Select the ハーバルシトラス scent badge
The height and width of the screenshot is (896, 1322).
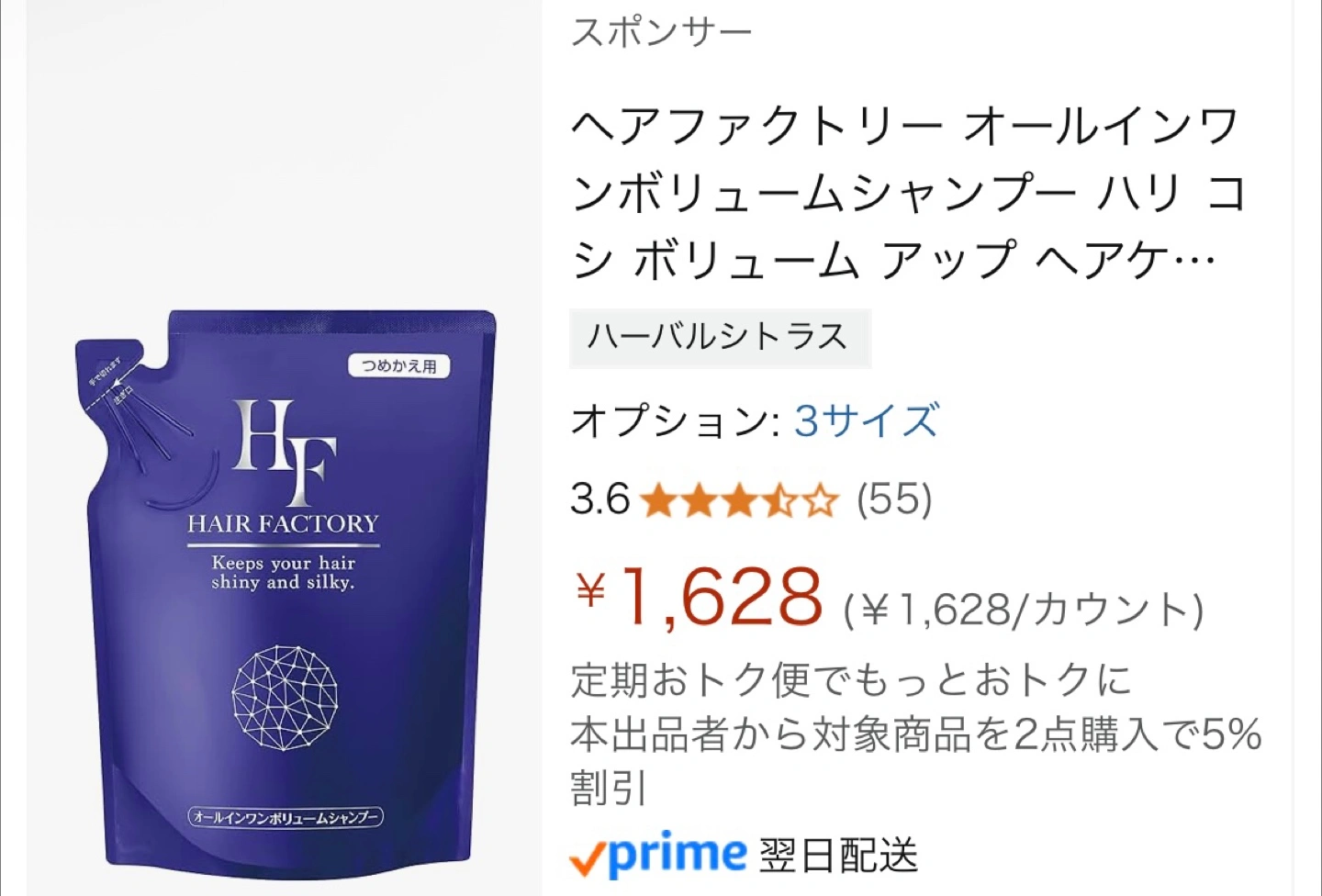(719, 338)
